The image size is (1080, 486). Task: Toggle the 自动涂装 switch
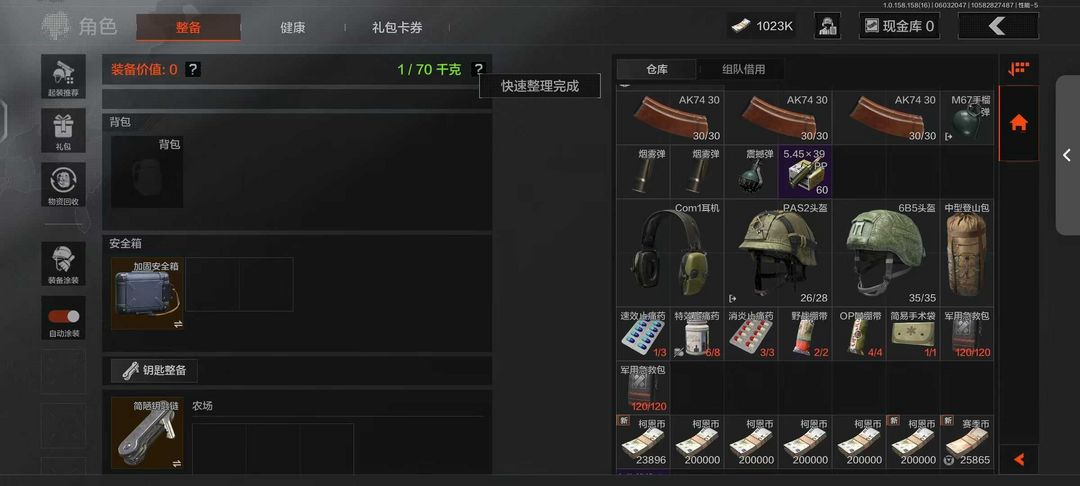63,317
